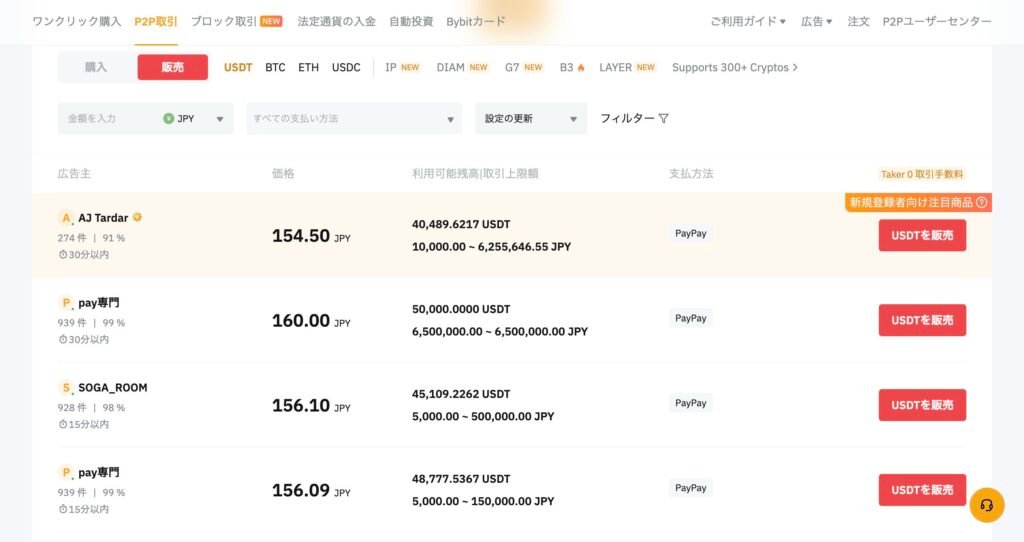Expand 広告 menu in header
1024x542 pixels.
pos(816,22)
